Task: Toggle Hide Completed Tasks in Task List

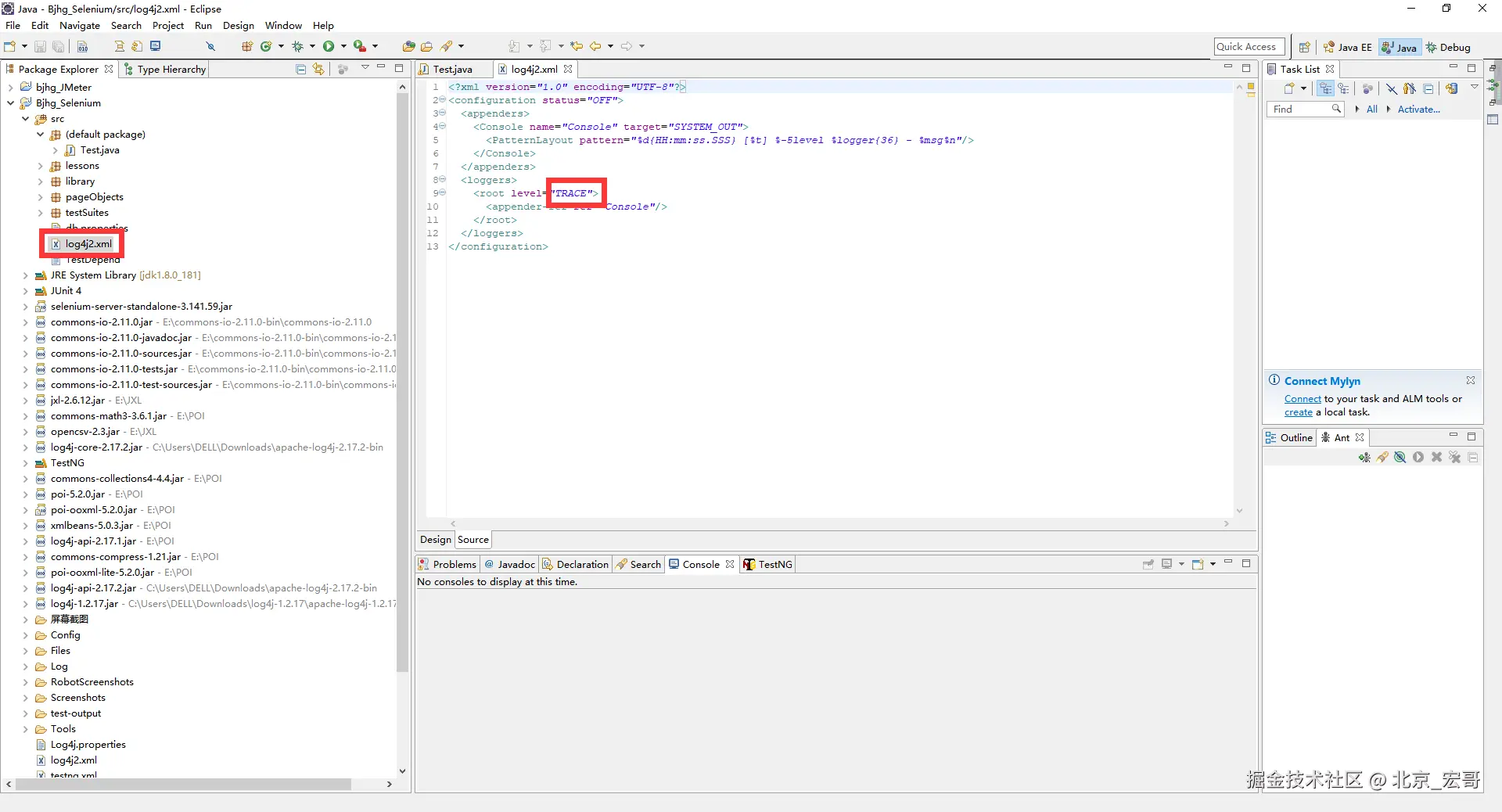Action: (1392, 89)
